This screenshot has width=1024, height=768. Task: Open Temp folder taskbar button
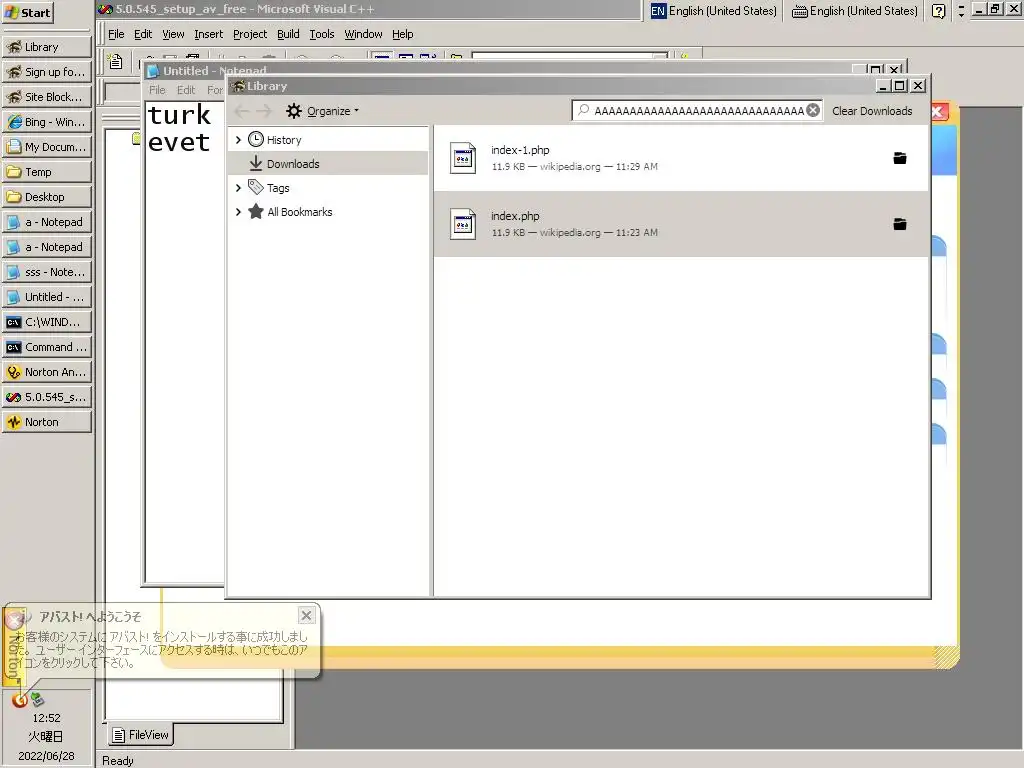coord(46,172)
